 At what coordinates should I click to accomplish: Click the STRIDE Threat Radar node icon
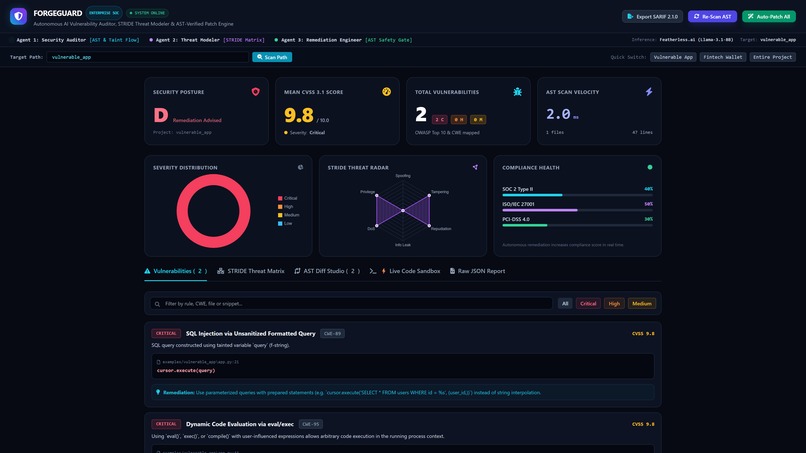475,167
